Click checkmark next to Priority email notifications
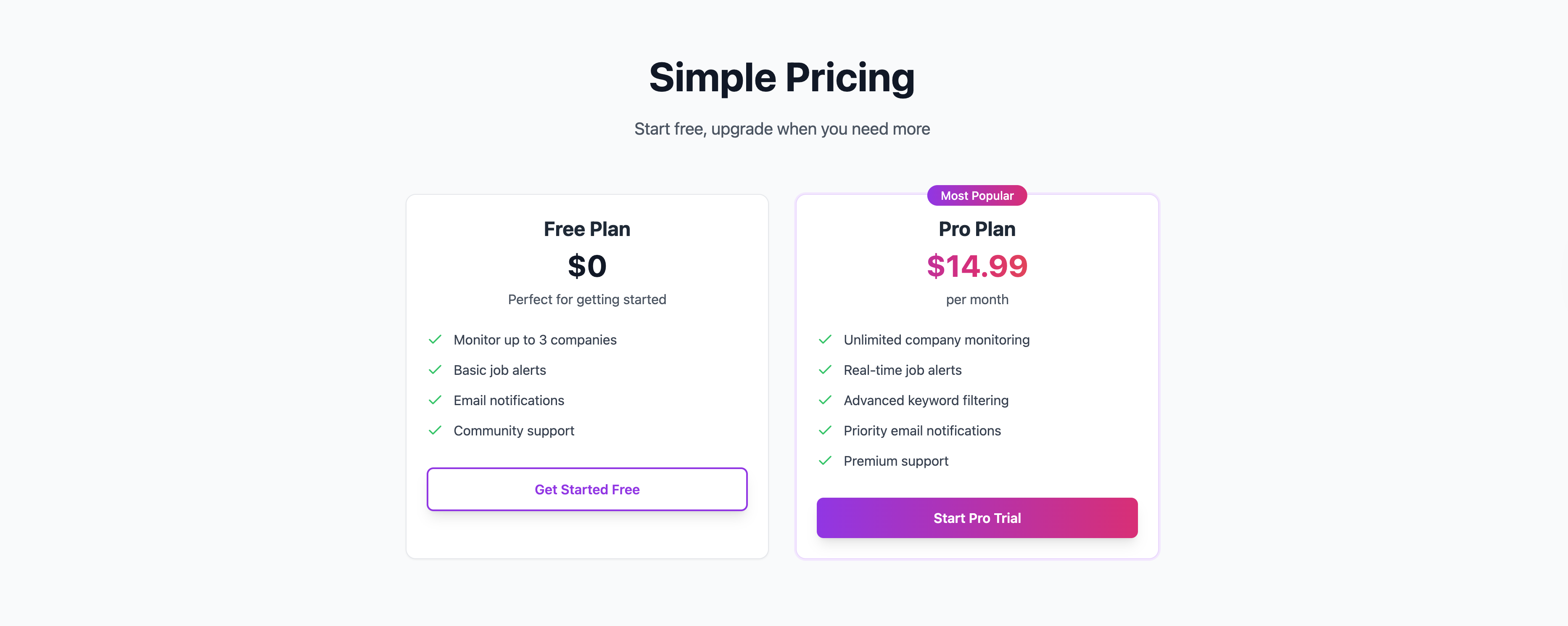The height and width of the screenshot is (626, 1568). pos(825,430)
